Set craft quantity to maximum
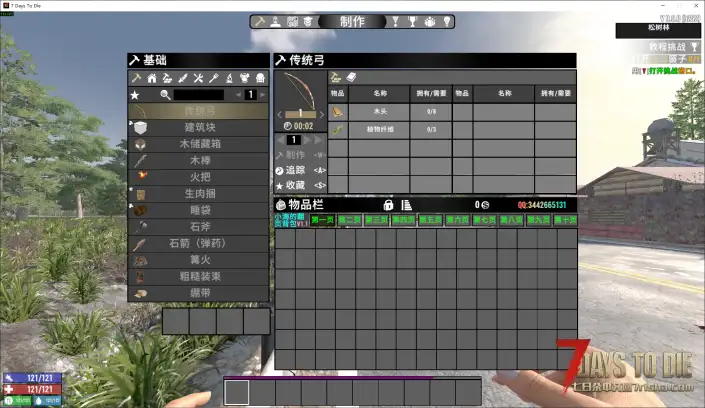The image size is (705, 408). tap(319, 140)
